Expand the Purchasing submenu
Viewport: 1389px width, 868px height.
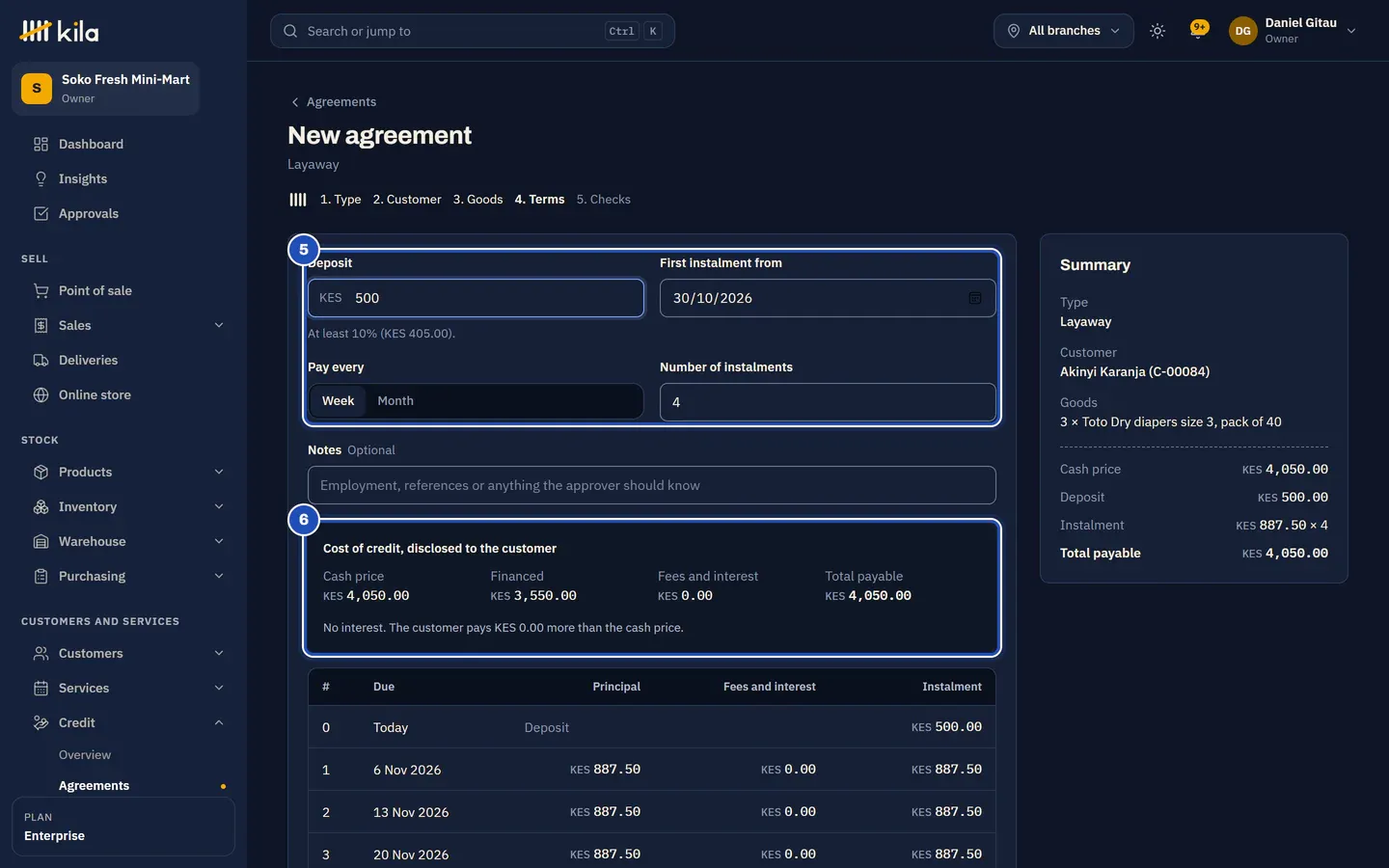tap(219, 577)
